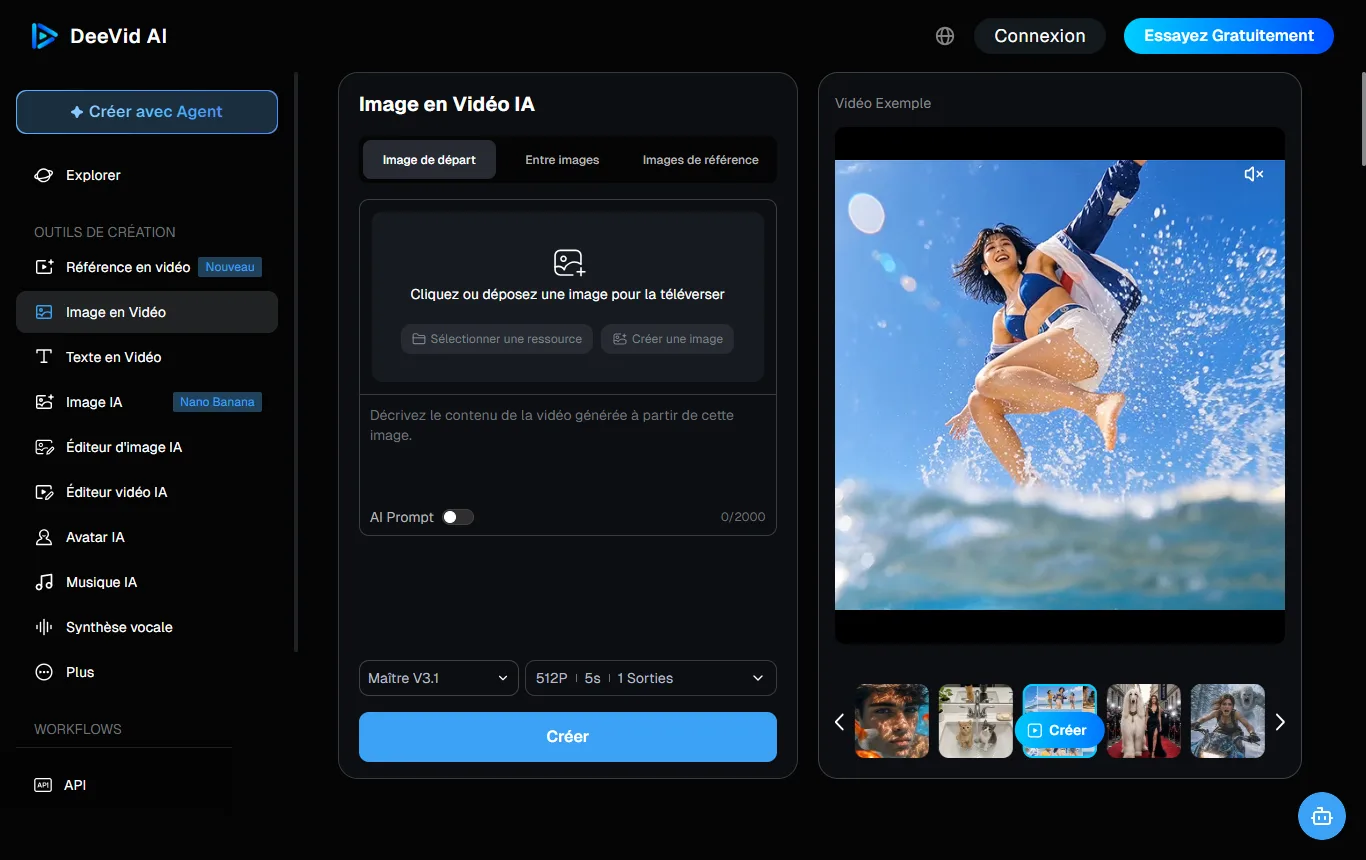This screenshot has width=1366, height=860.
Task: Click the Explorer planet icon
Action: (x=44, y=175)
